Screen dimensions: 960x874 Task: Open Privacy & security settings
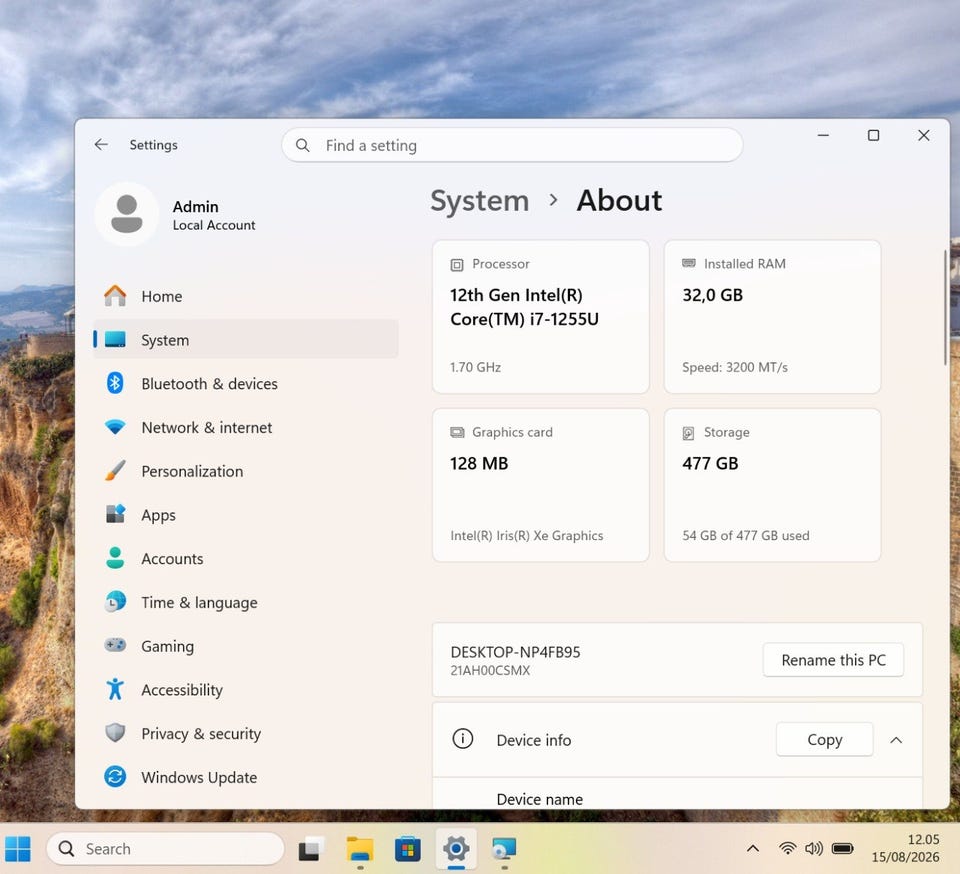click(246, 733)
